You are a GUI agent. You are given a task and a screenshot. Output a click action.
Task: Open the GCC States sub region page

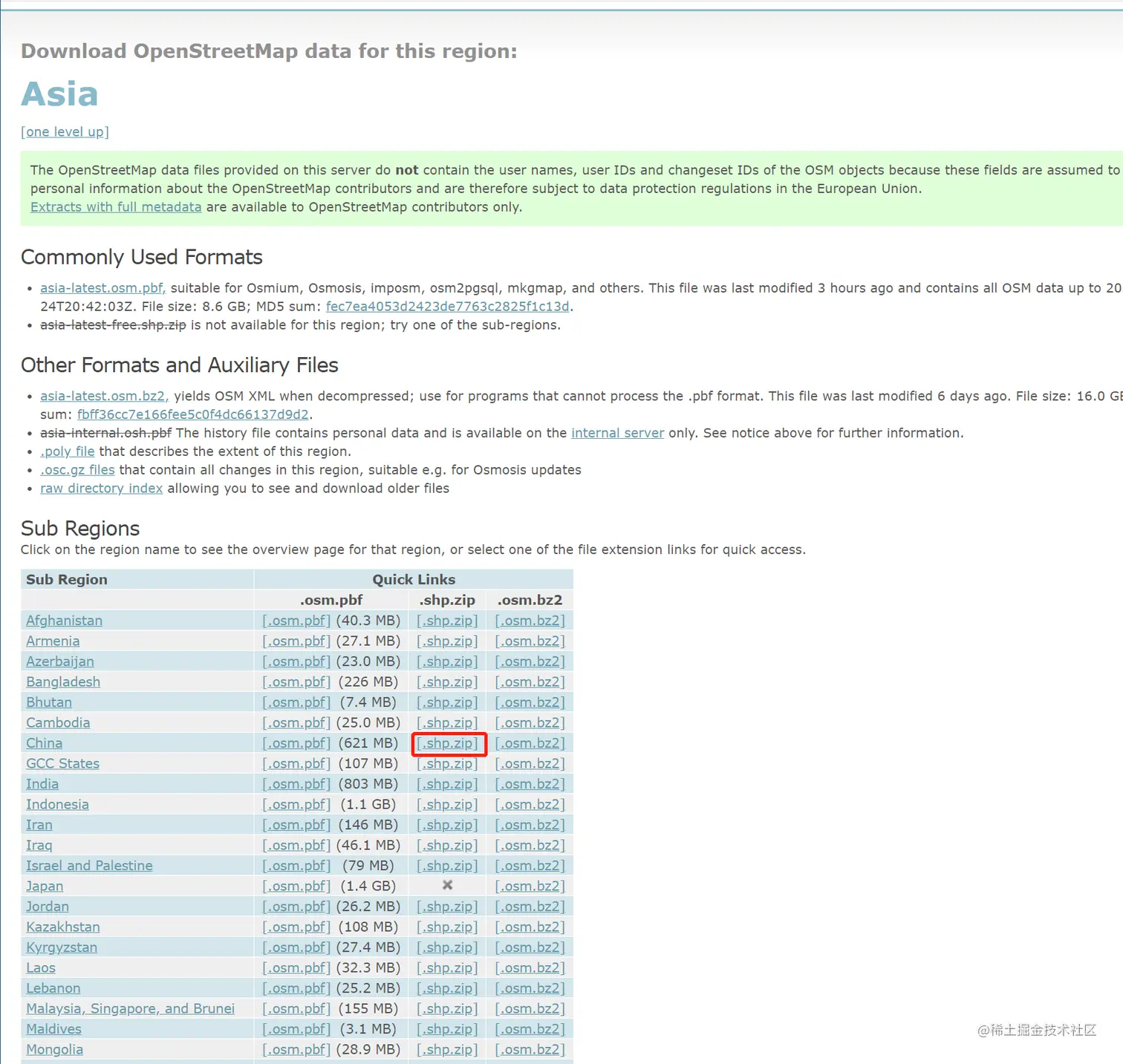pos(63,763)
